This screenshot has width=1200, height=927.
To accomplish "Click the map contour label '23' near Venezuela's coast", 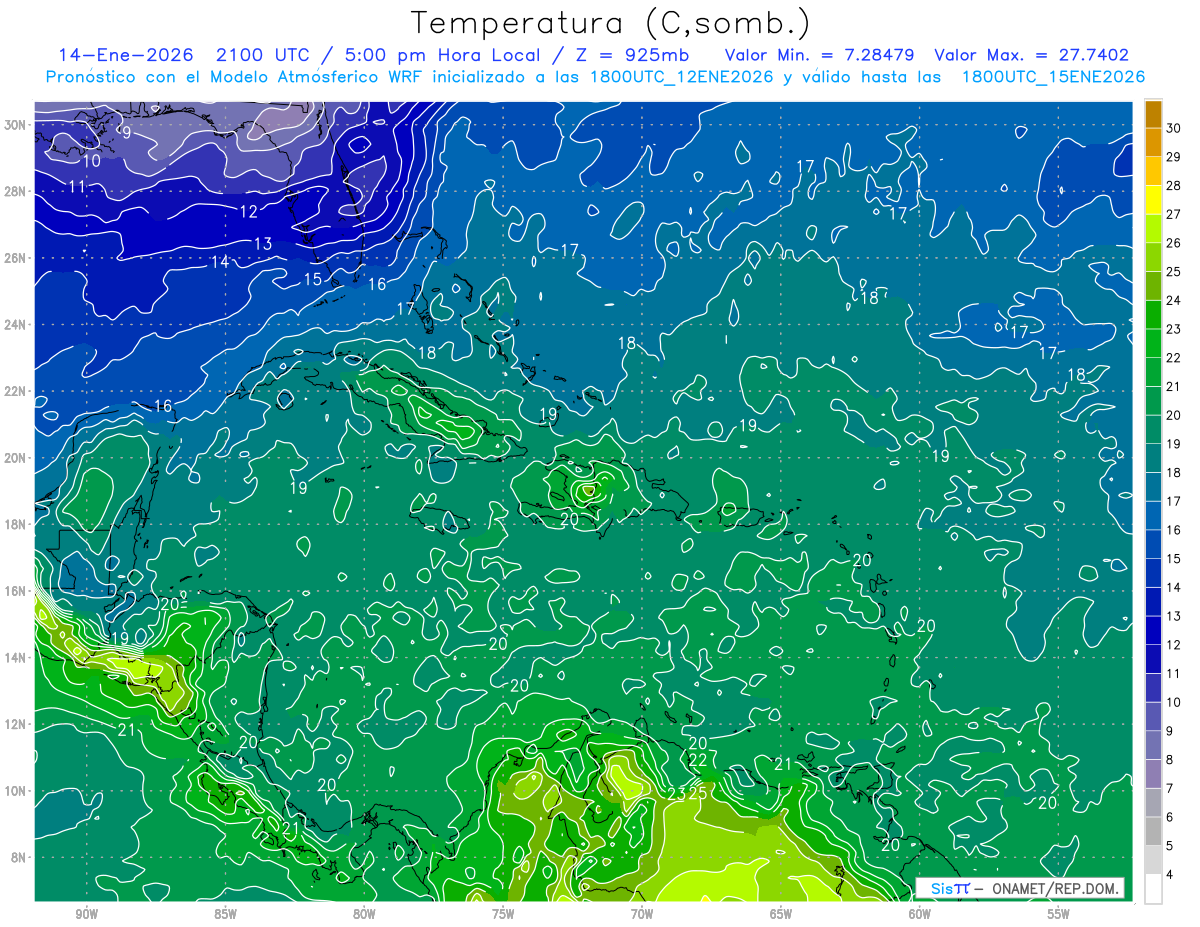I will coord(676,793).
